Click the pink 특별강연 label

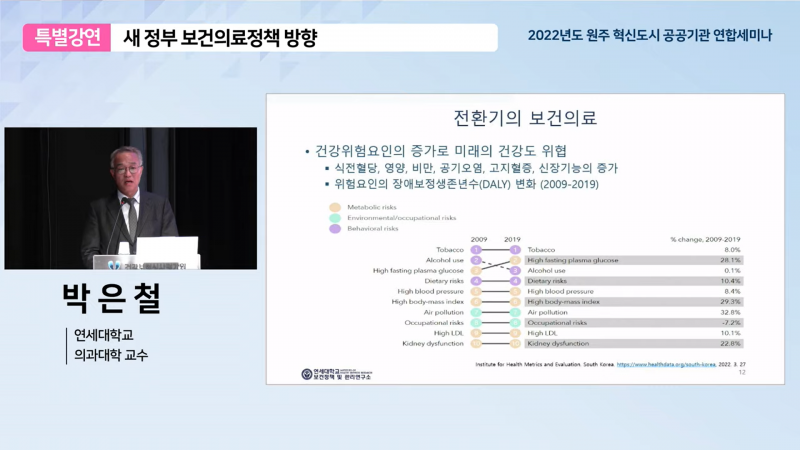point(65,38)
